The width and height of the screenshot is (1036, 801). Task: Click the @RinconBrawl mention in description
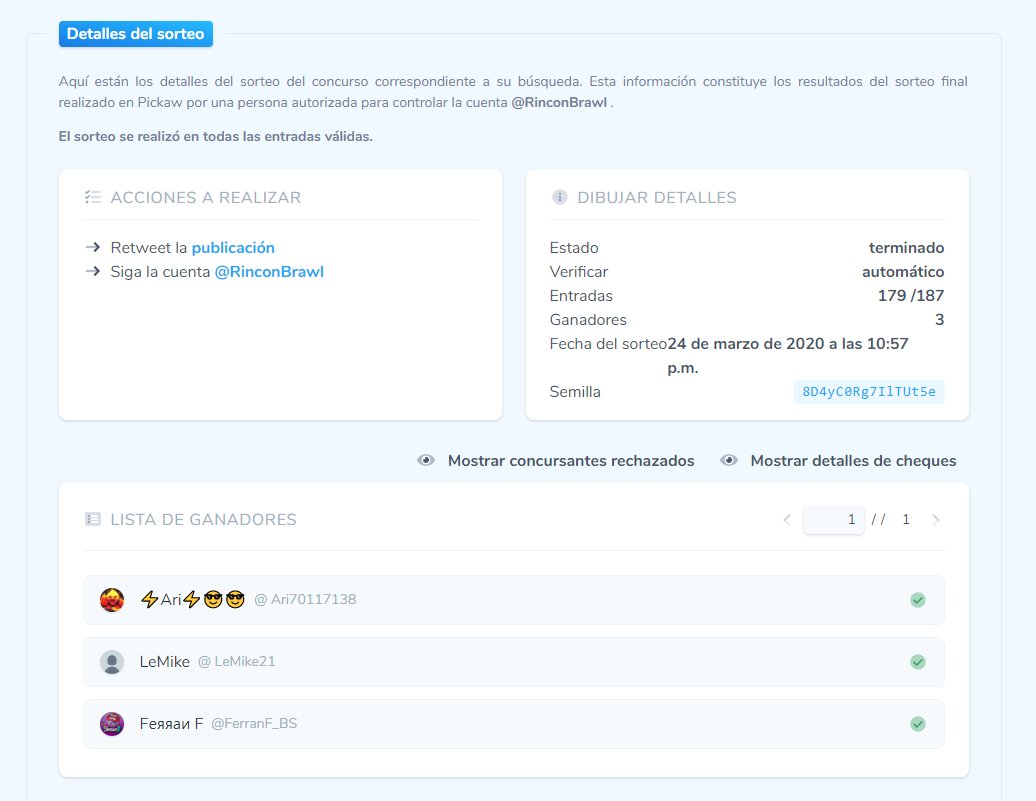559,102
